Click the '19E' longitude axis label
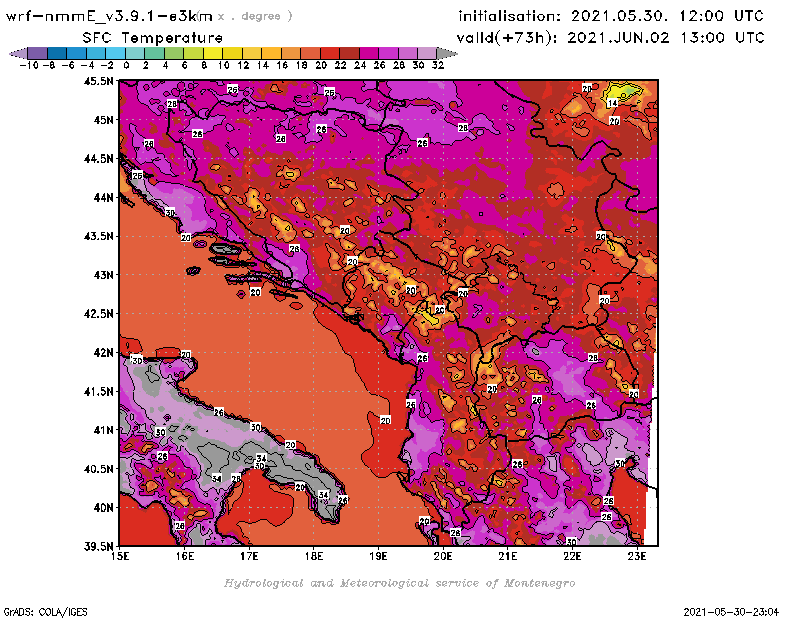The height and width of the screenshot is (618, 800). click(x=378, y=556)
